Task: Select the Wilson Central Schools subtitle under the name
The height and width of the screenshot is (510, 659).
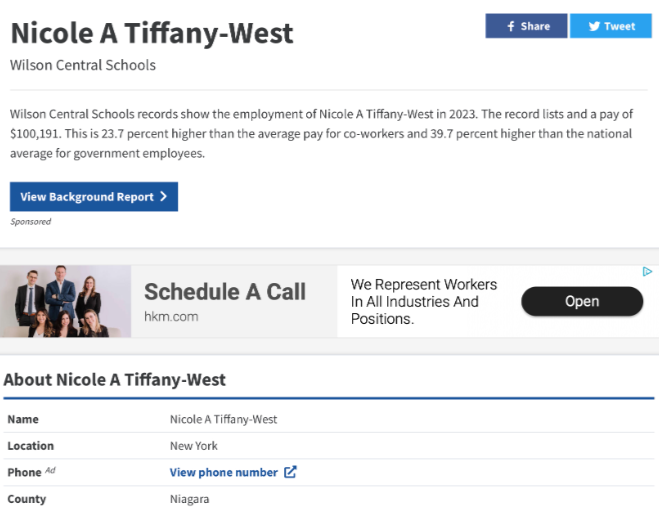Action: pyautogui.click(x=83, y=65)
